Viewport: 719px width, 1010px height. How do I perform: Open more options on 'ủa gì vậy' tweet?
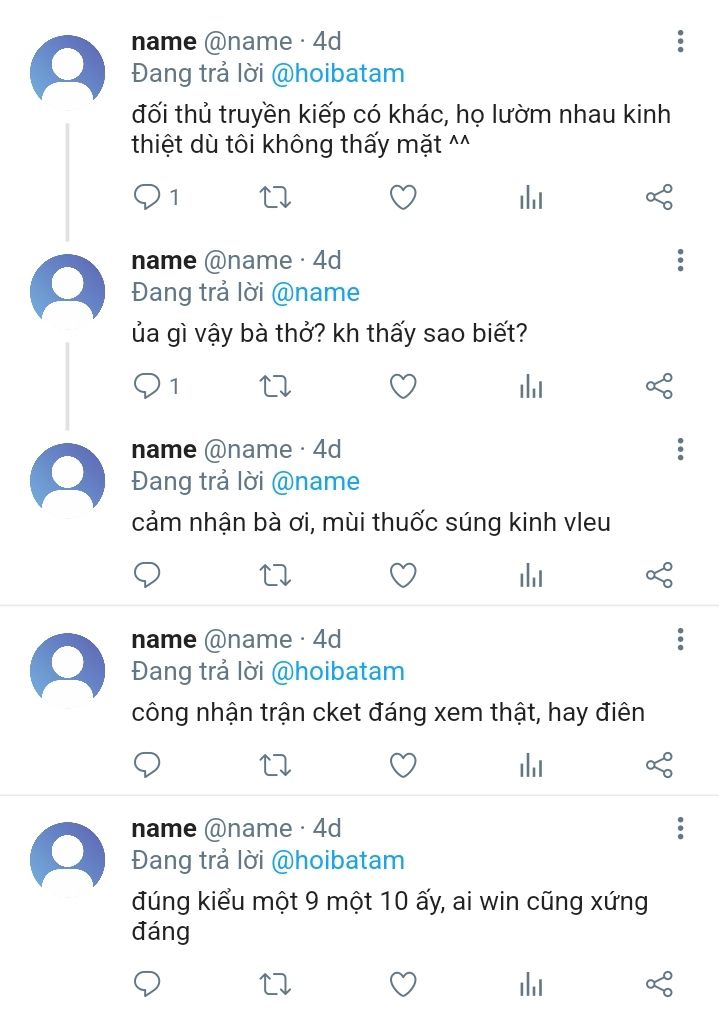point(680,260)
